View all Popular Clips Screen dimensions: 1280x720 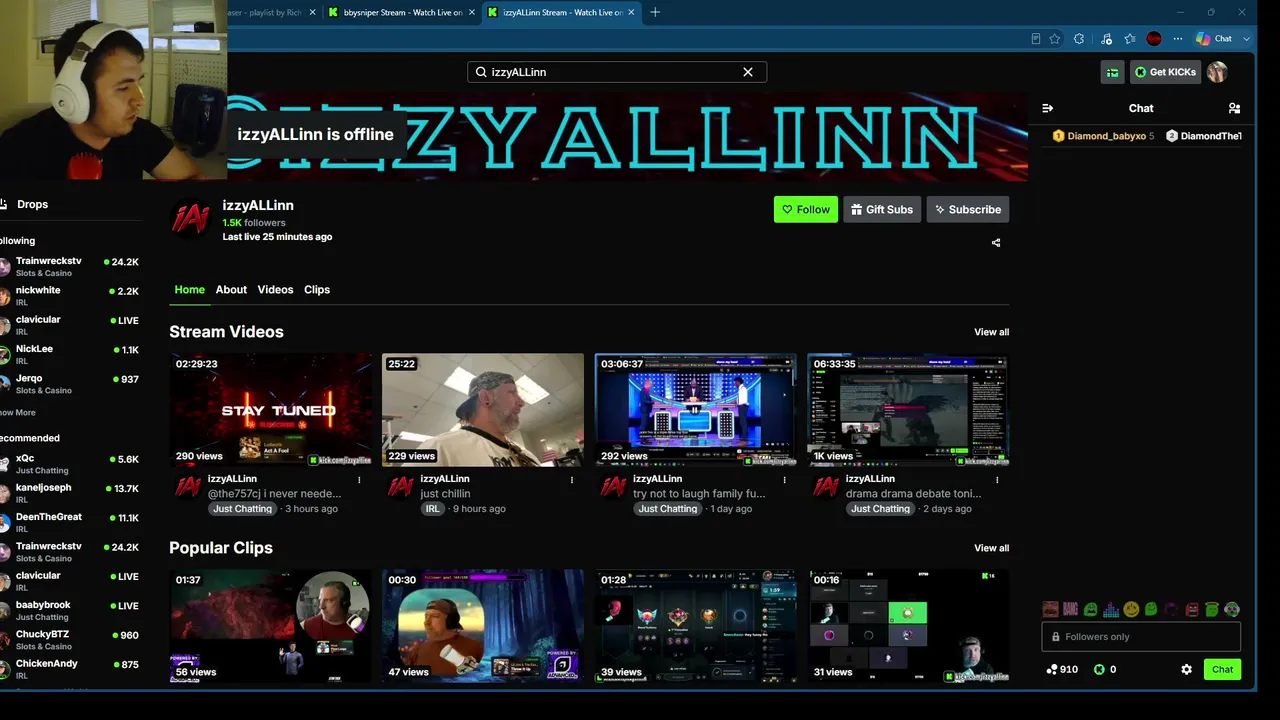click(x=991, y=548)
